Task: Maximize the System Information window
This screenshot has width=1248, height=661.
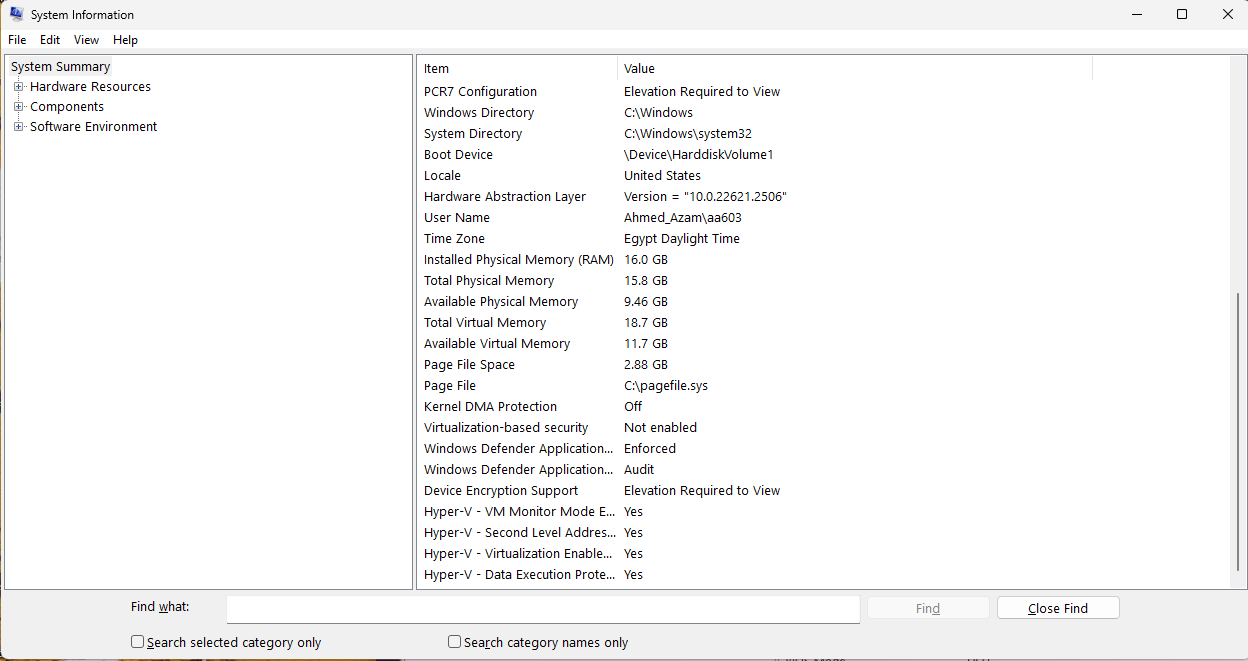Action: [x=1182, y=14]
